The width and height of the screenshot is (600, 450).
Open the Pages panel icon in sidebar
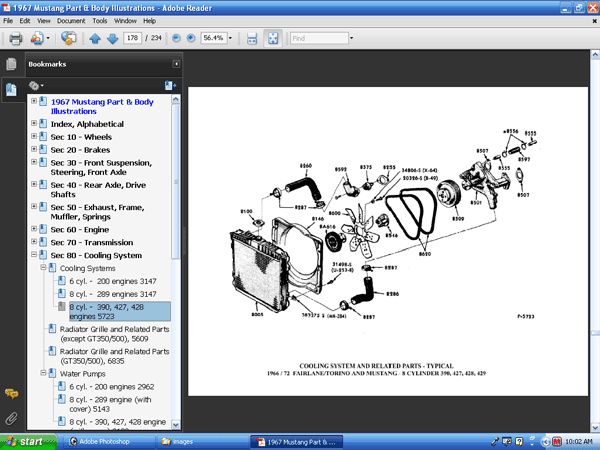point(11,64)
